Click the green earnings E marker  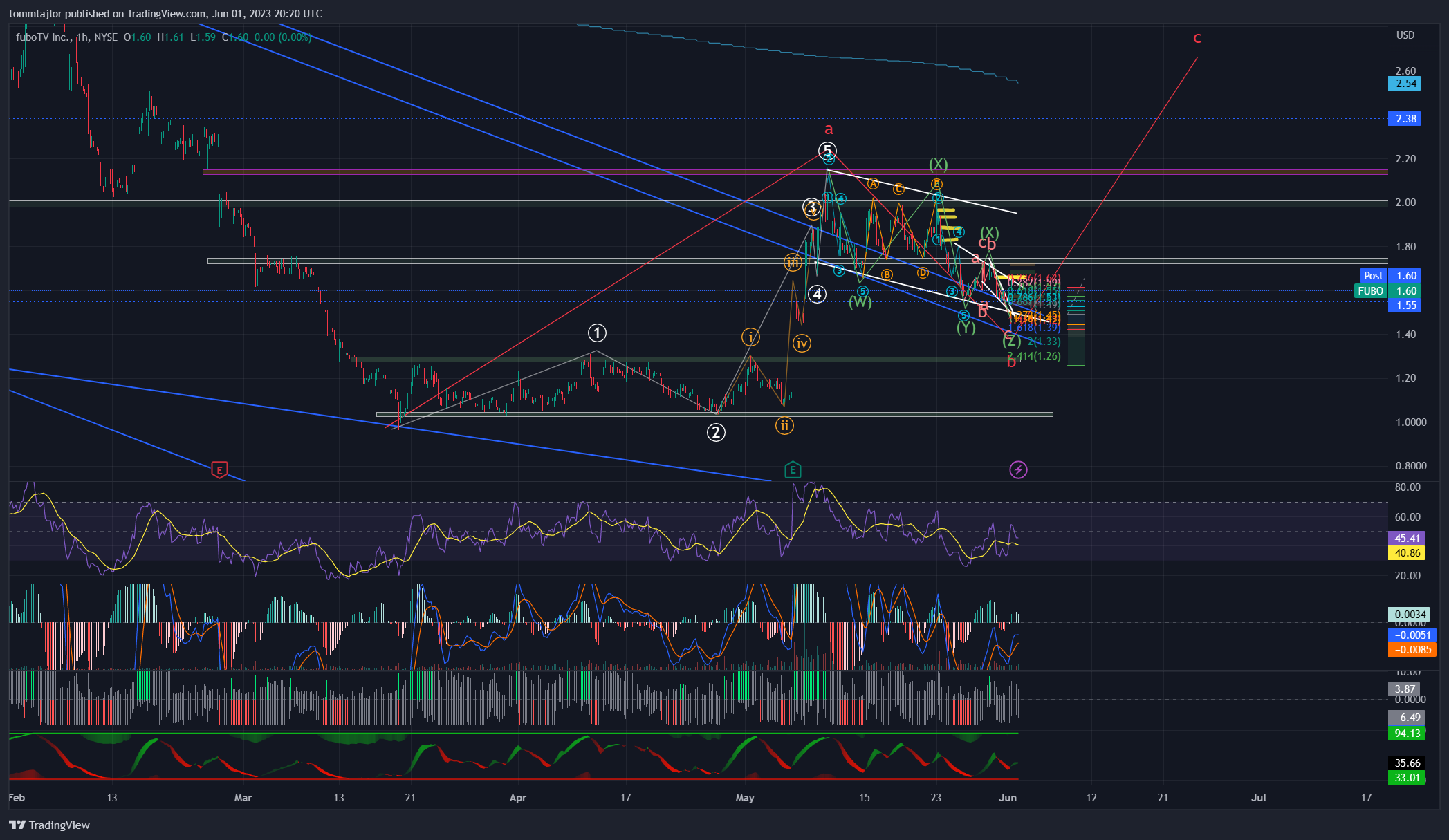point(793,470)
